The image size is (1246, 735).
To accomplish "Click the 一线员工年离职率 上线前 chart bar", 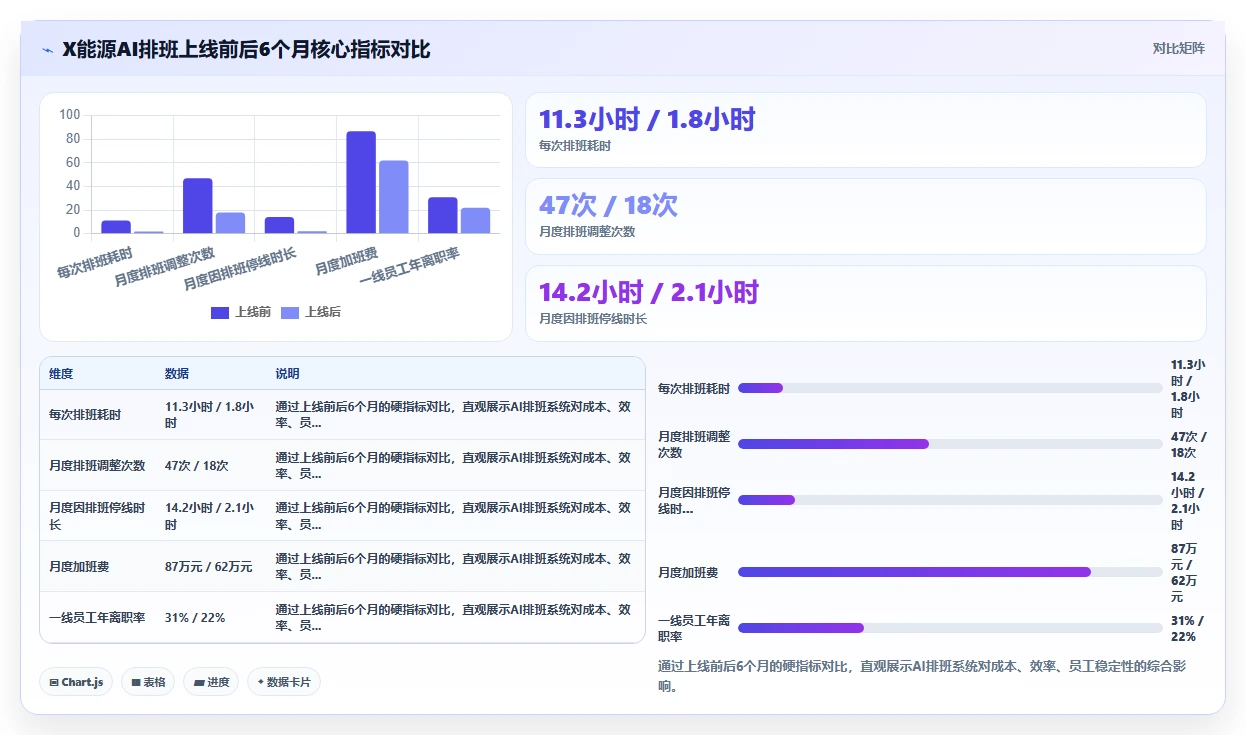I will tap(443, 215).
